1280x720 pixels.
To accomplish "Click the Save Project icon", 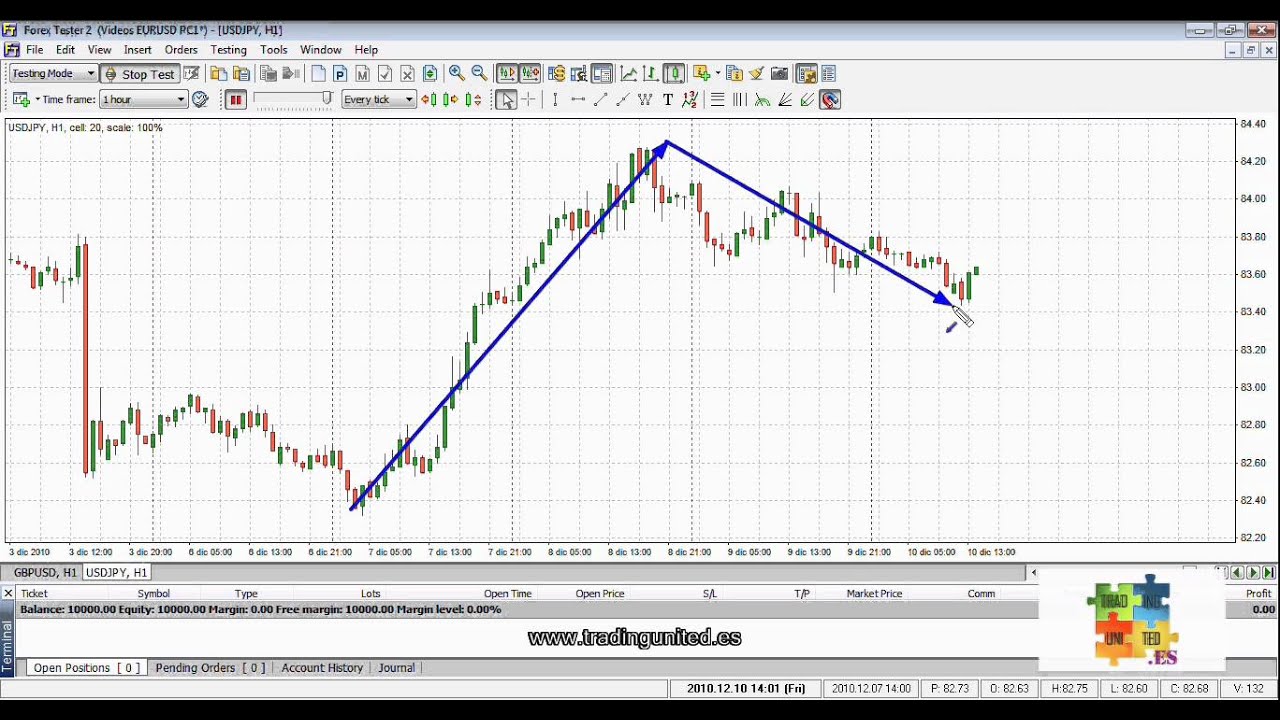I will click(x=241, y=73).
